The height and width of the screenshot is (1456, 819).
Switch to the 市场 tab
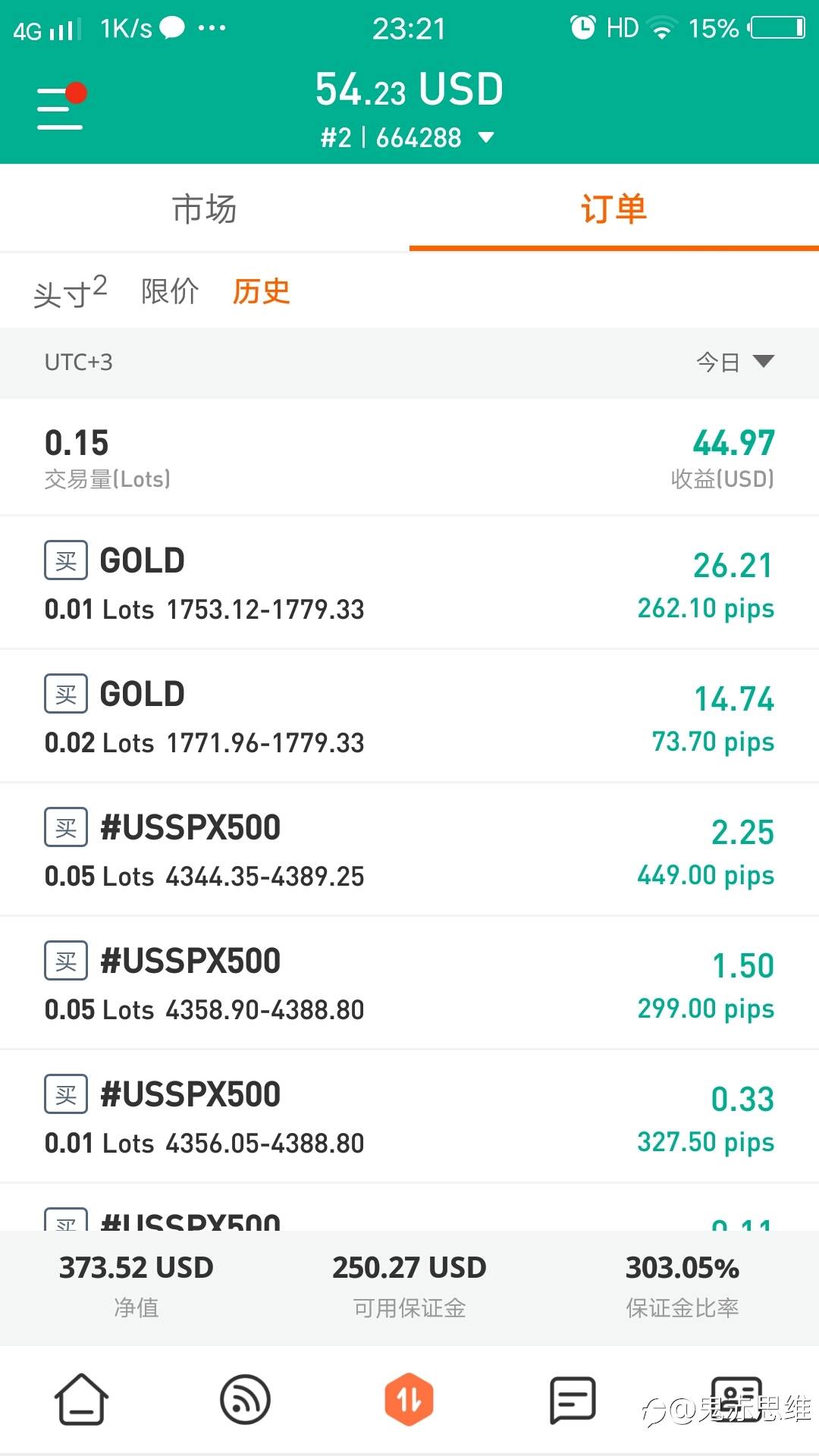pos(205,209)
